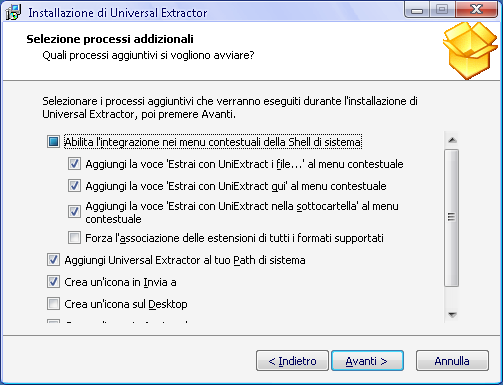Continue with the Avanti button
The width and height of the screenshot is (503, 385).
(367, 361)
